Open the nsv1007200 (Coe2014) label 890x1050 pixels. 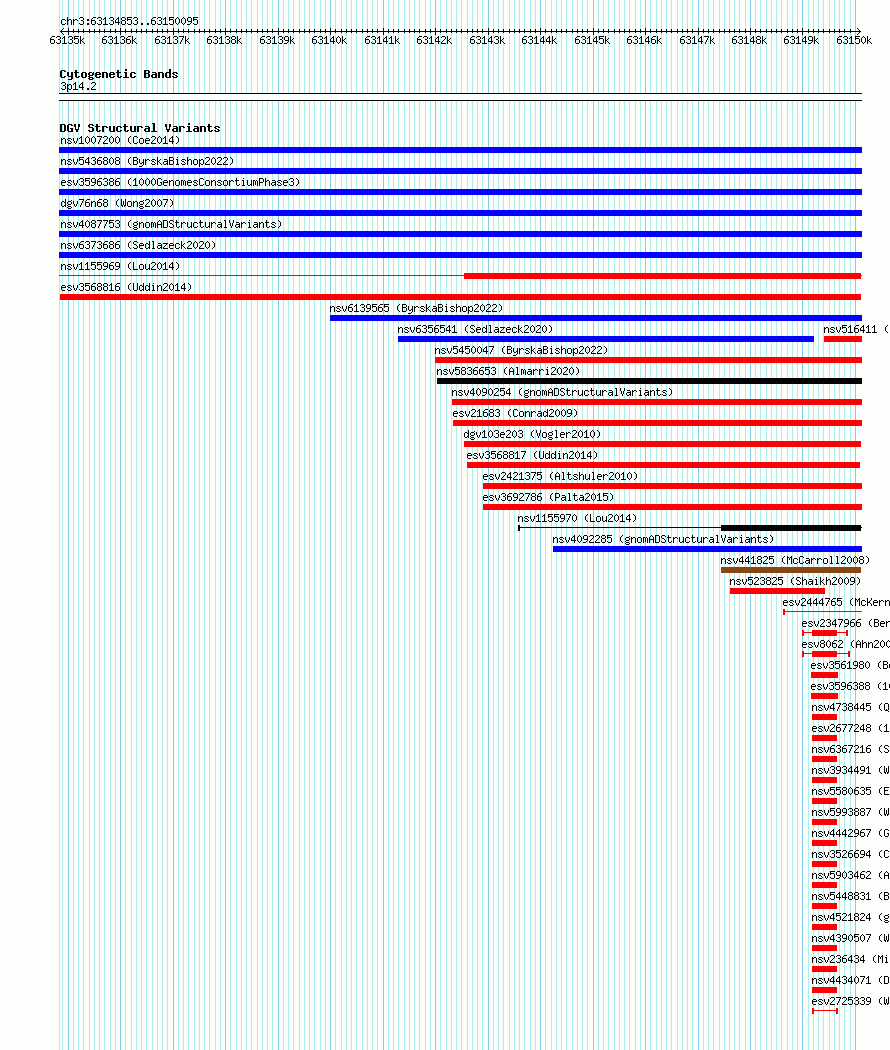pos(120,140)
